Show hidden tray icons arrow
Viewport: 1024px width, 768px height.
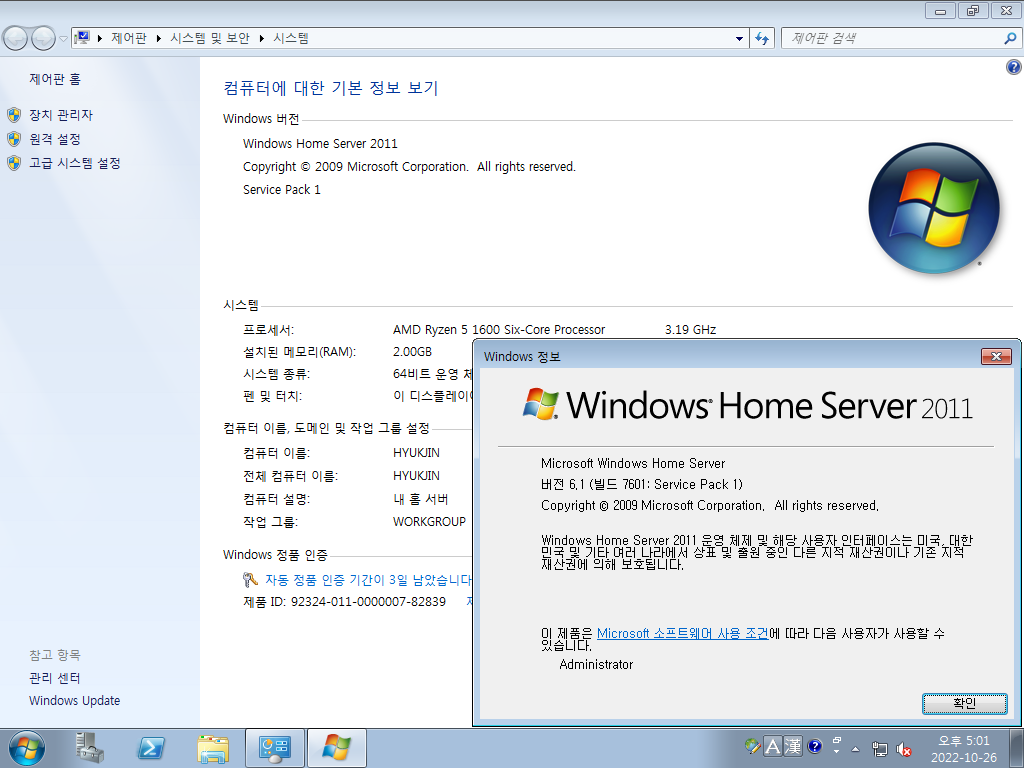click(x=856, y=749)
